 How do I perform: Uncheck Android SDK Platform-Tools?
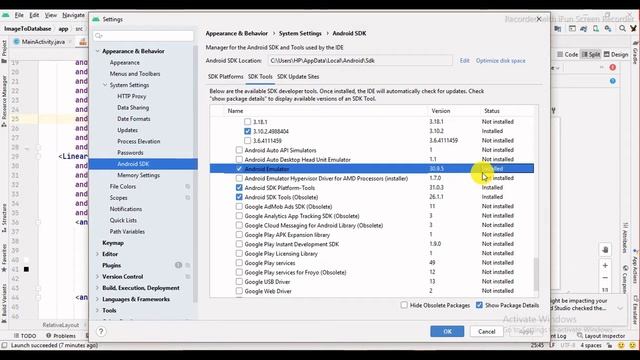239,187
